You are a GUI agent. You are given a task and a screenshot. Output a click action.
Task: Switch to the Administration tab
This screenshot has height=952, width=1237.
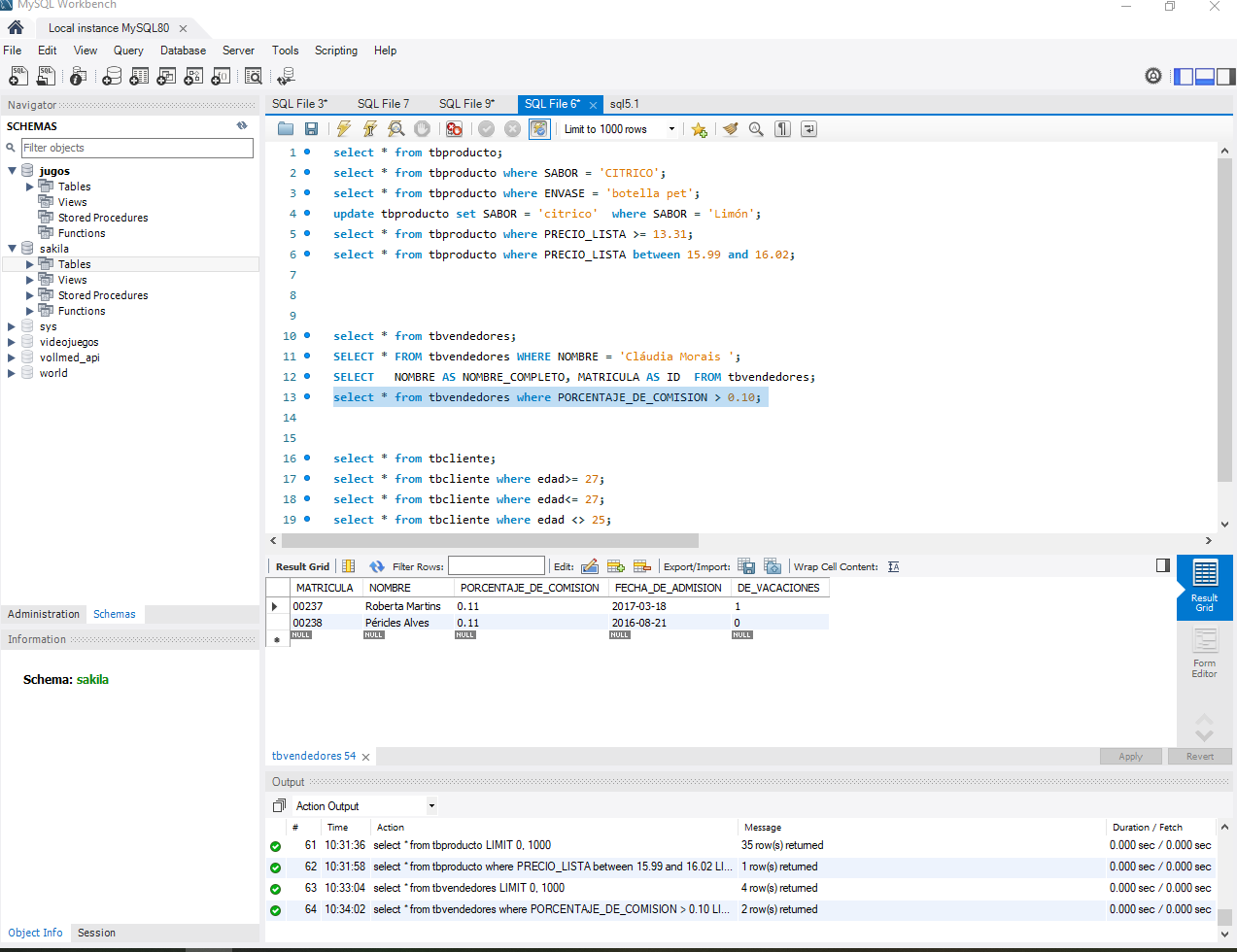point(44,614)
